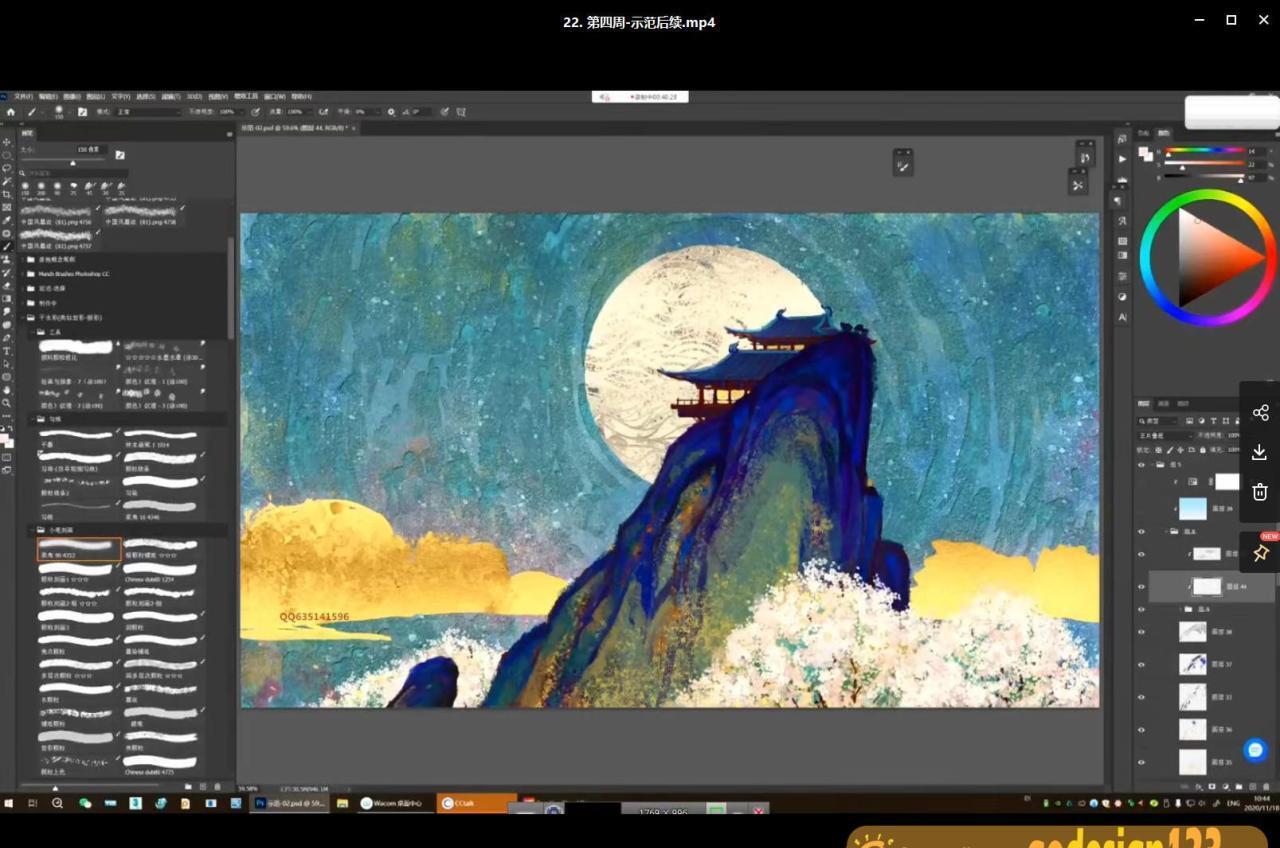
Task: Expand the Marsh Brushes Photoshop CC folder
Action: point(24,273)
